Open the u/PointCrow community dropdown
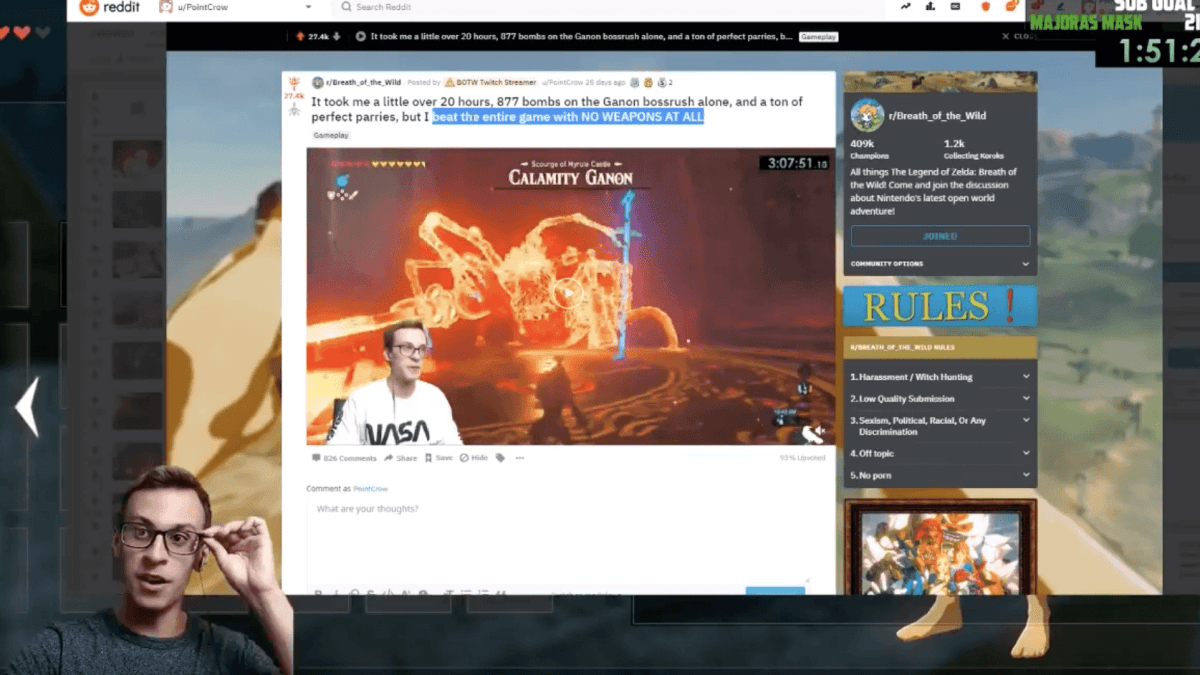 point(238,7)
